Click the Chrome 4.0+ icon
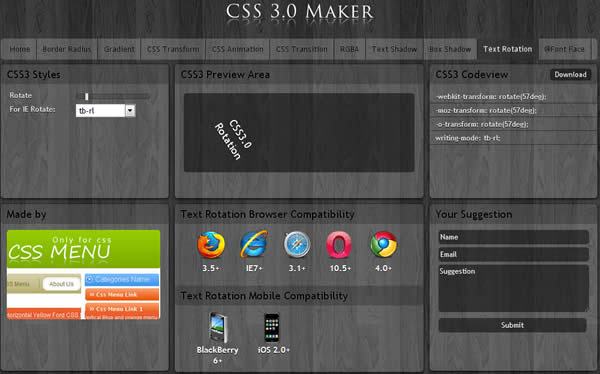The image size is (600, 374). pyautogui.click(x=383, y=244)
